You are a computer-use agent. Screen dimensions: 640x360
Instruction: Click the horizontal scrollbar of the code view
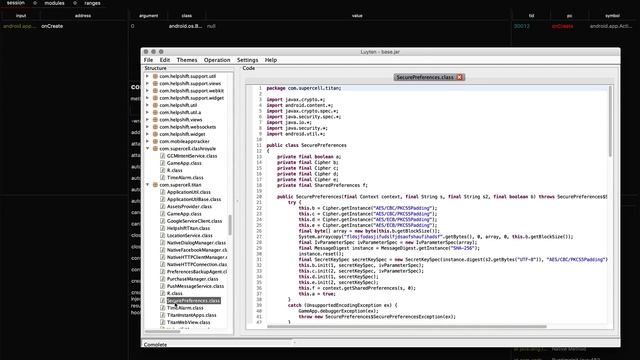click(407, 326)
